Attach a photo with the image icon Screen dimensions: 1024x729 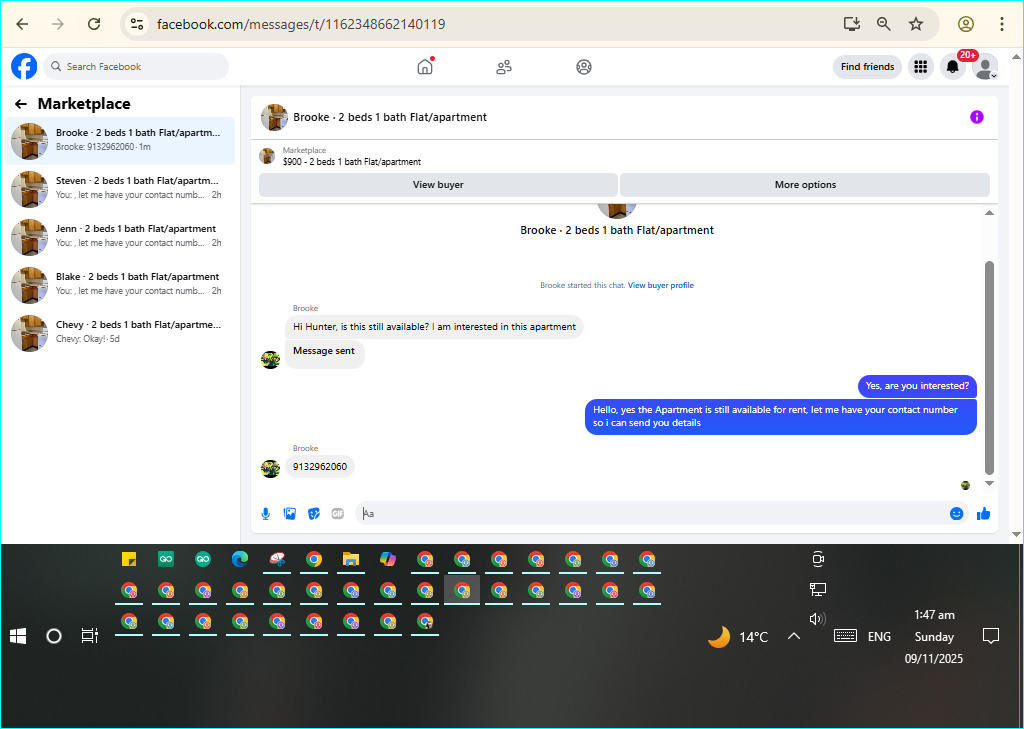(x=290, y=514)
